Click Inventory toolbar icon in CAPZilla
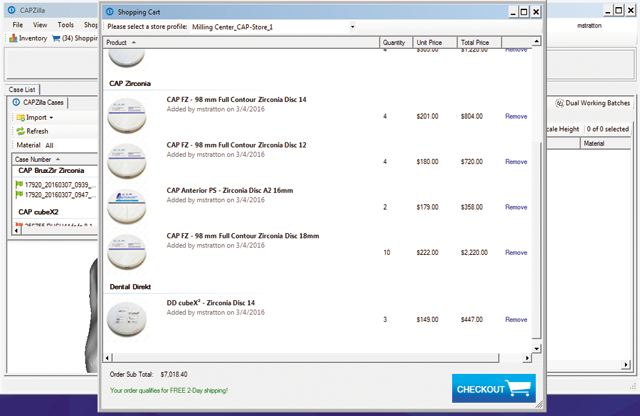Viewport: 640px width, 416px height. point(28,38)
